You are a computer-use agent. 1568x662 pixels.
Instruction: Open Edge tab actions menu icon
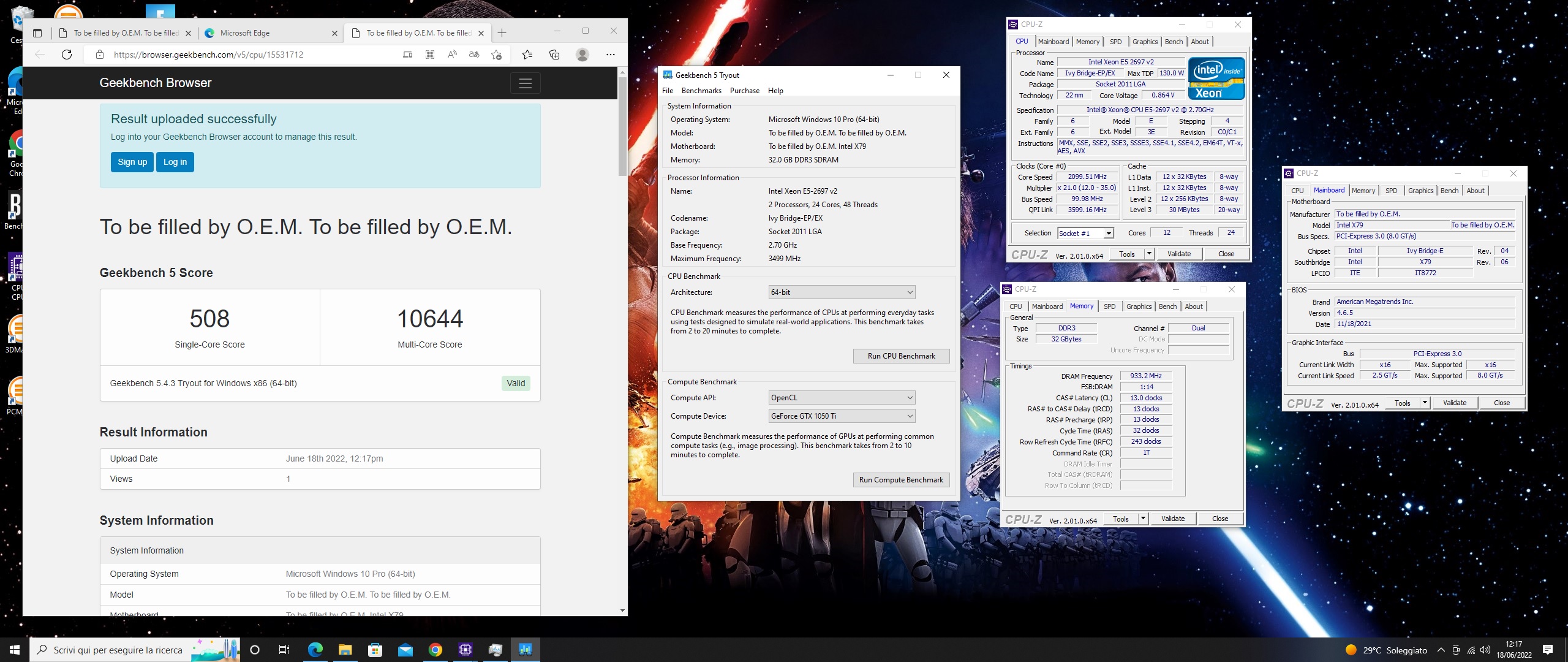(x=37, y=33)
